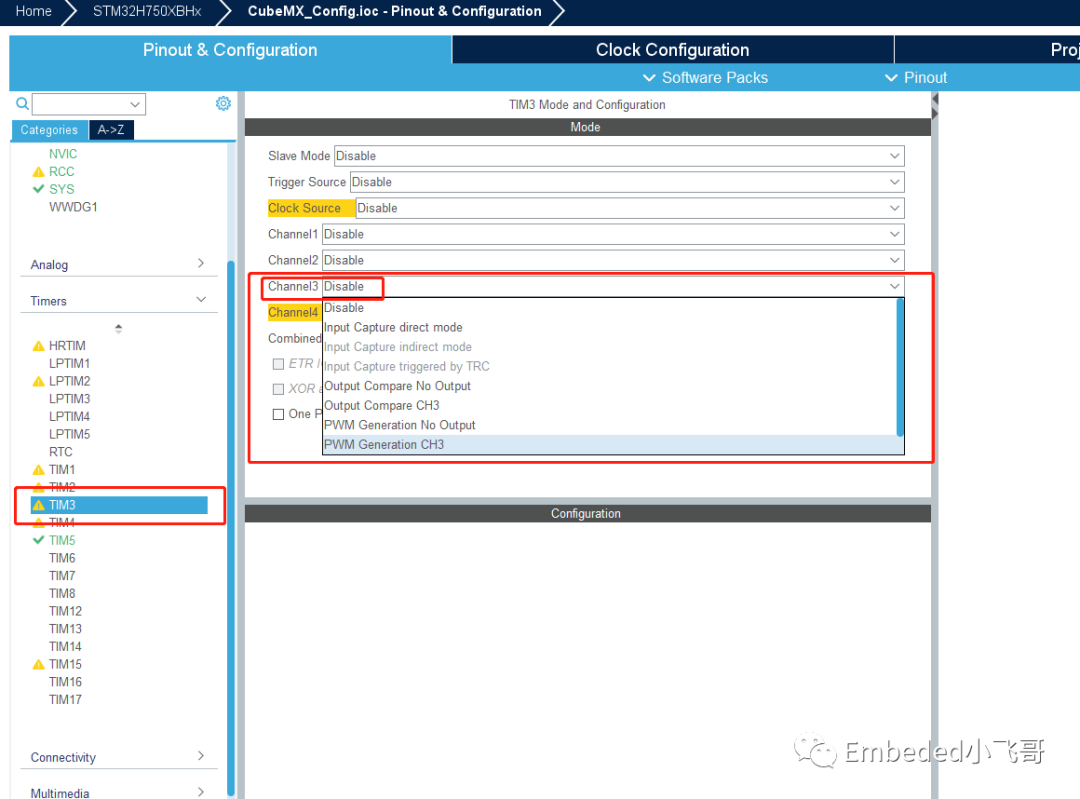1080x799 pixels.
Task: Select LPTIM3 peripheral
Action: tap(69, 399)
